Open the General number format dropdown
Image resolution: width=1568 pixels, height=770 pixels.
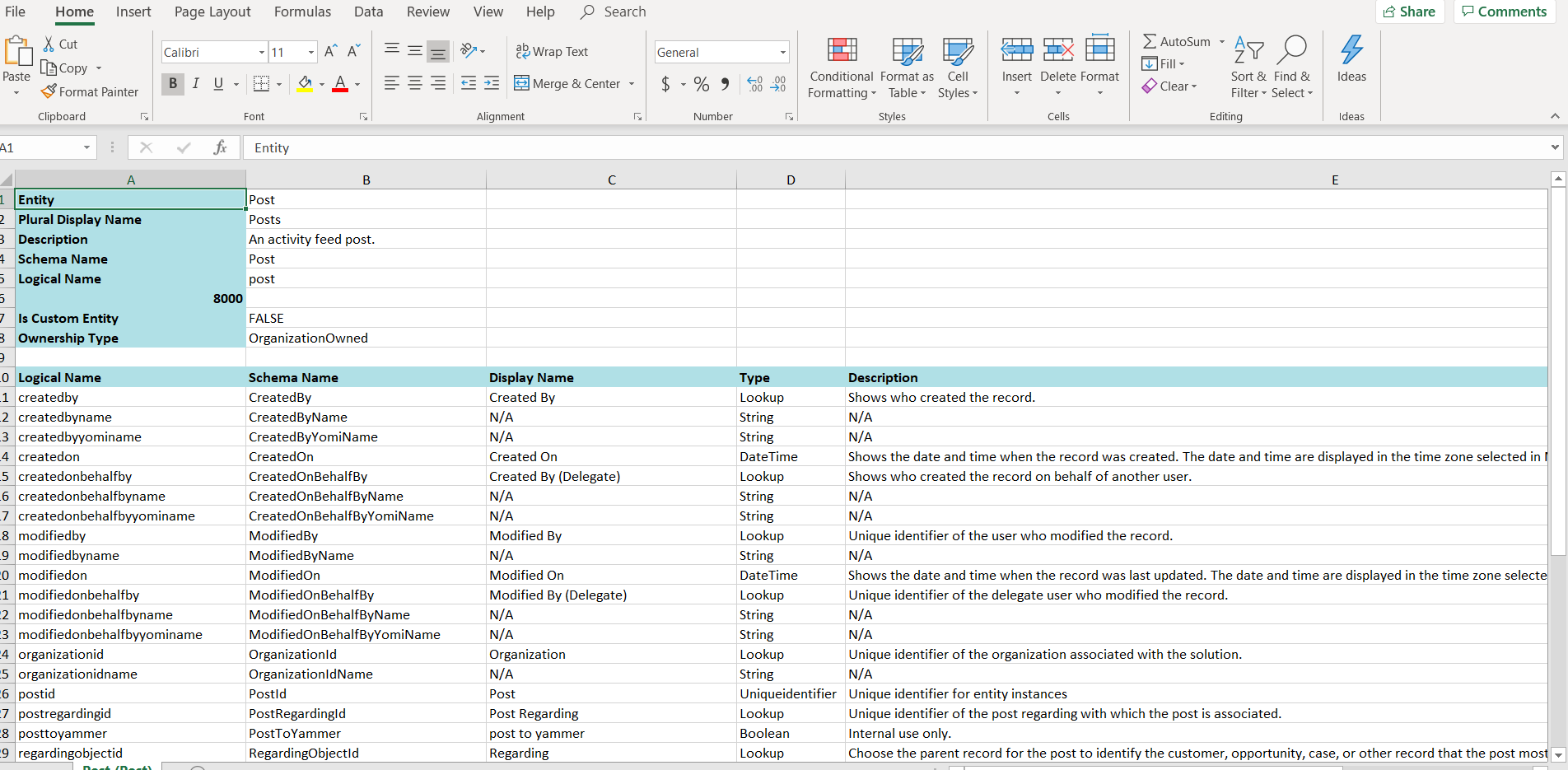(x=782, y=53)
